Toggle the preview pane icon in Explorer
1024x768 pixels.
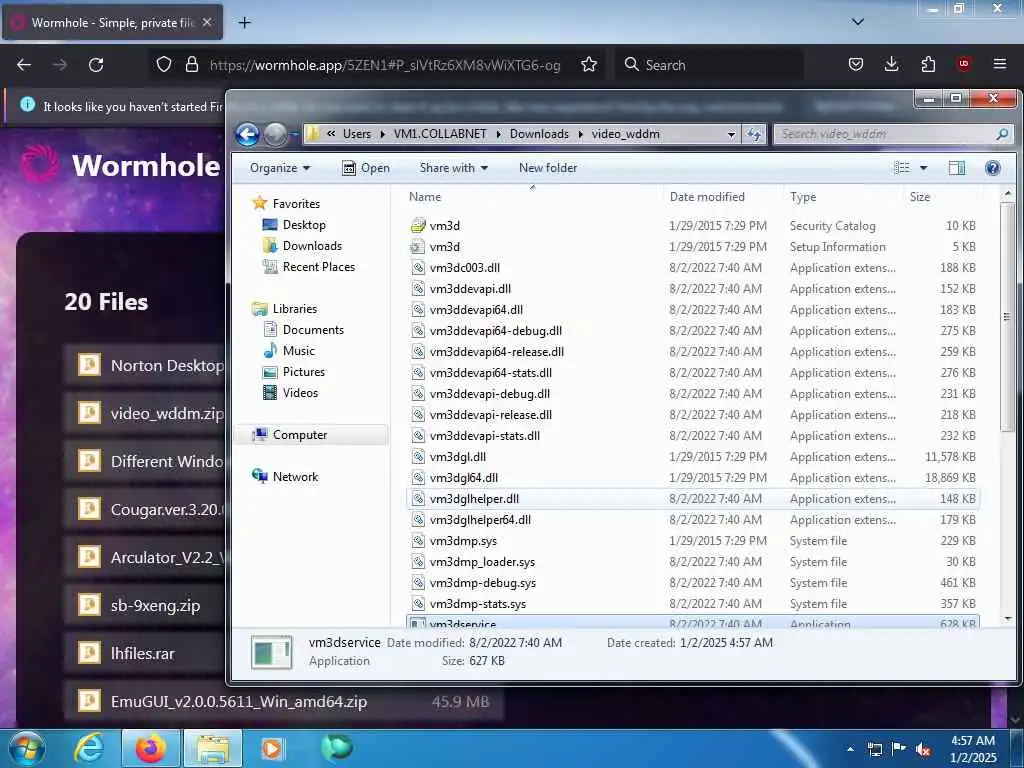[x=957, y=168]
